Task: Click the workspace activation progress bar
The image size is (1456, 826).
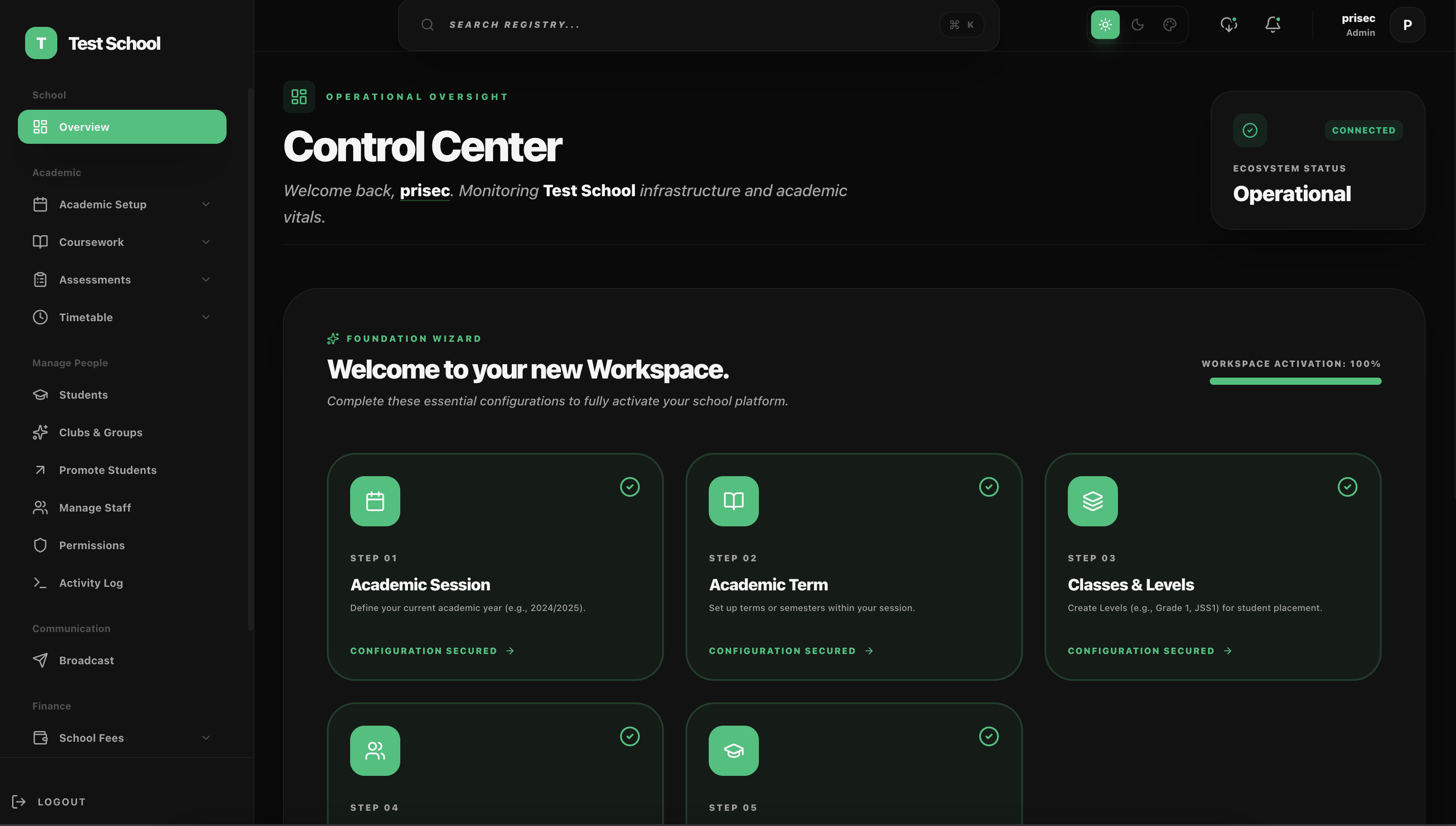Action: tap(1296, 381)
